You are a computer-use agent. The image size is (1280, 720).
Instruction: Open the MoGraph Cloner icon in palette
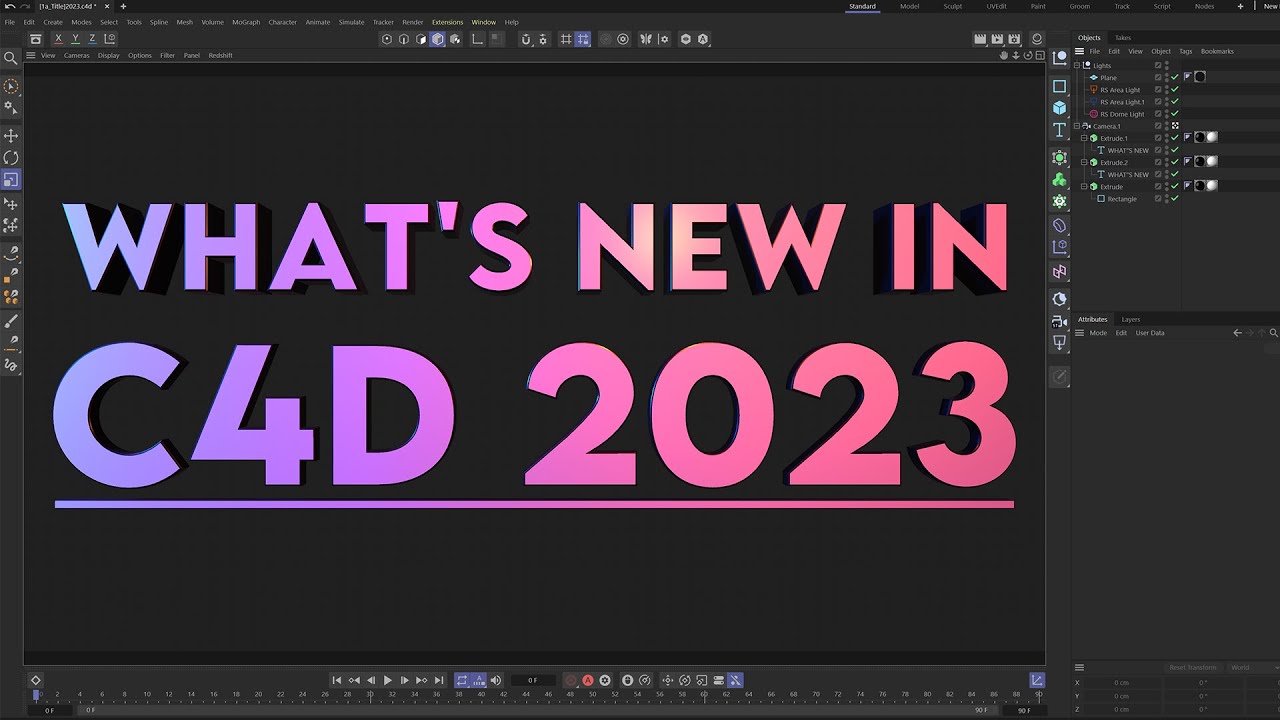click(1060, 180)
